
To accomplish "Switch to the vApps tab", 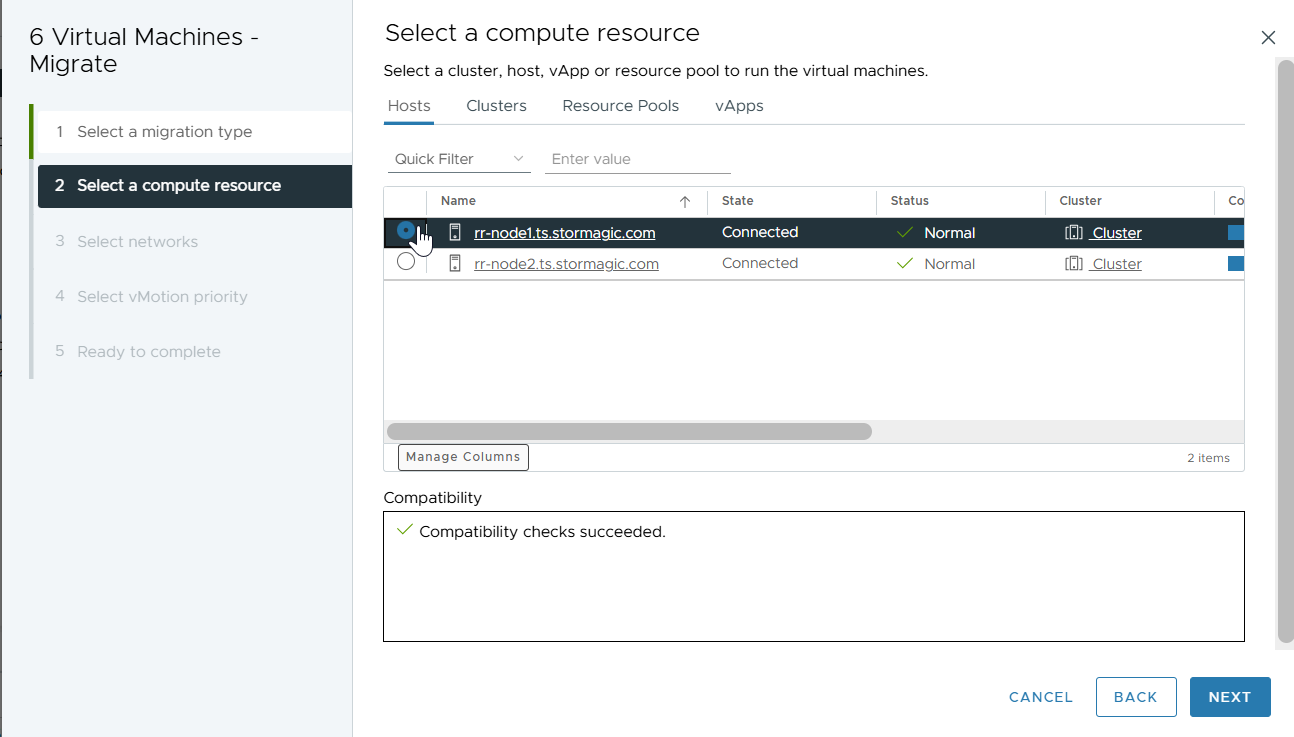I will tap(739, 106).
